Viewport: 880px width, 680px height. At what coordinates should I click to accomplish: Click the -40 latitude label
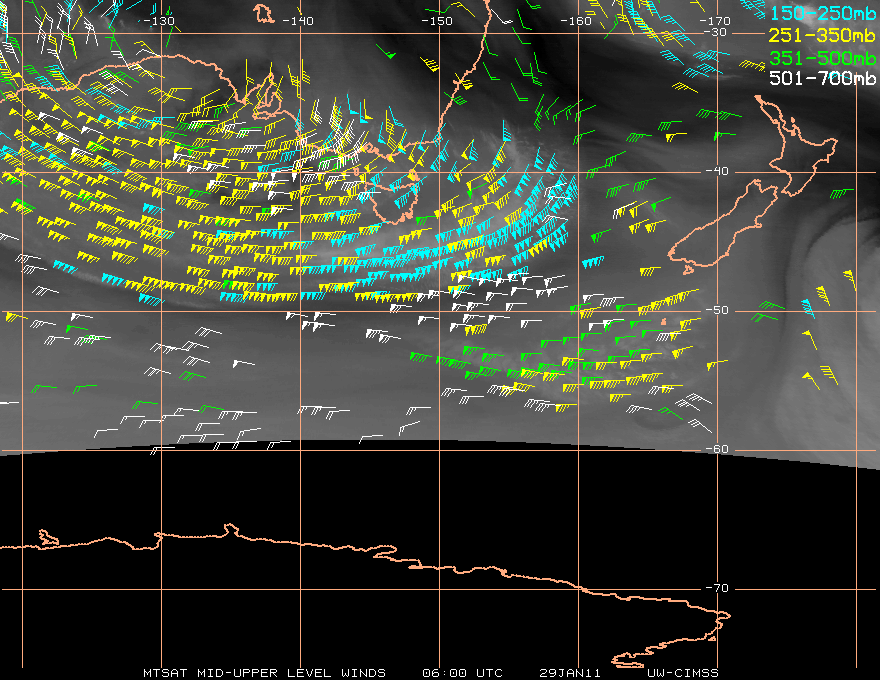click(717, 171)
